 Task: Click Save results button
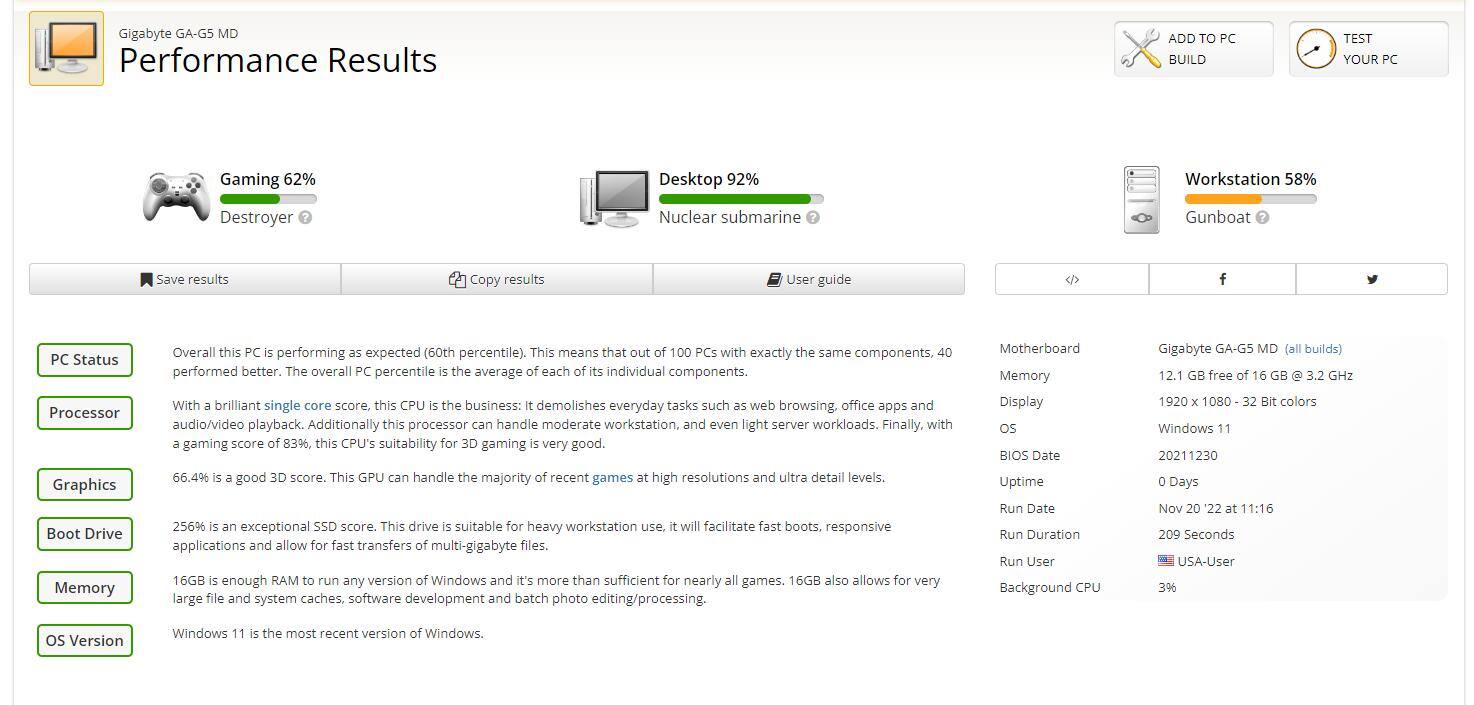pyautogui.click(x=185, y=280)
